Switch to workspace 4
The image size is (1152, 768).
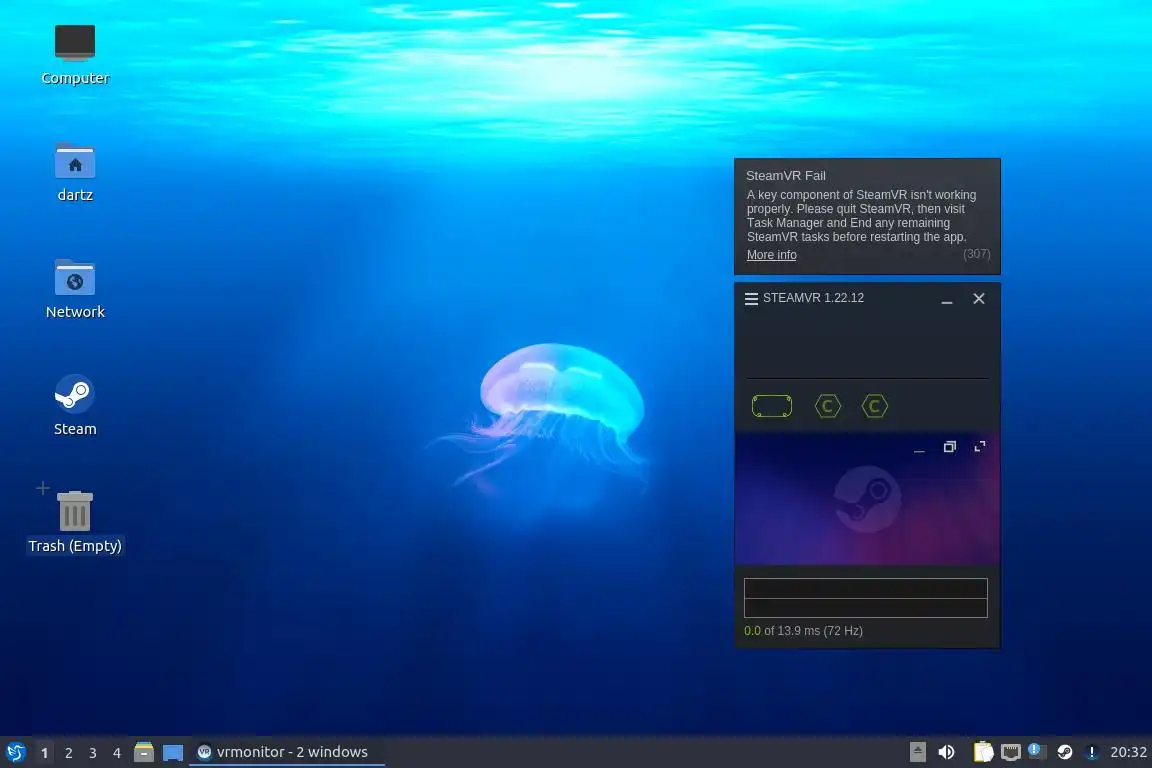(117, 753)
